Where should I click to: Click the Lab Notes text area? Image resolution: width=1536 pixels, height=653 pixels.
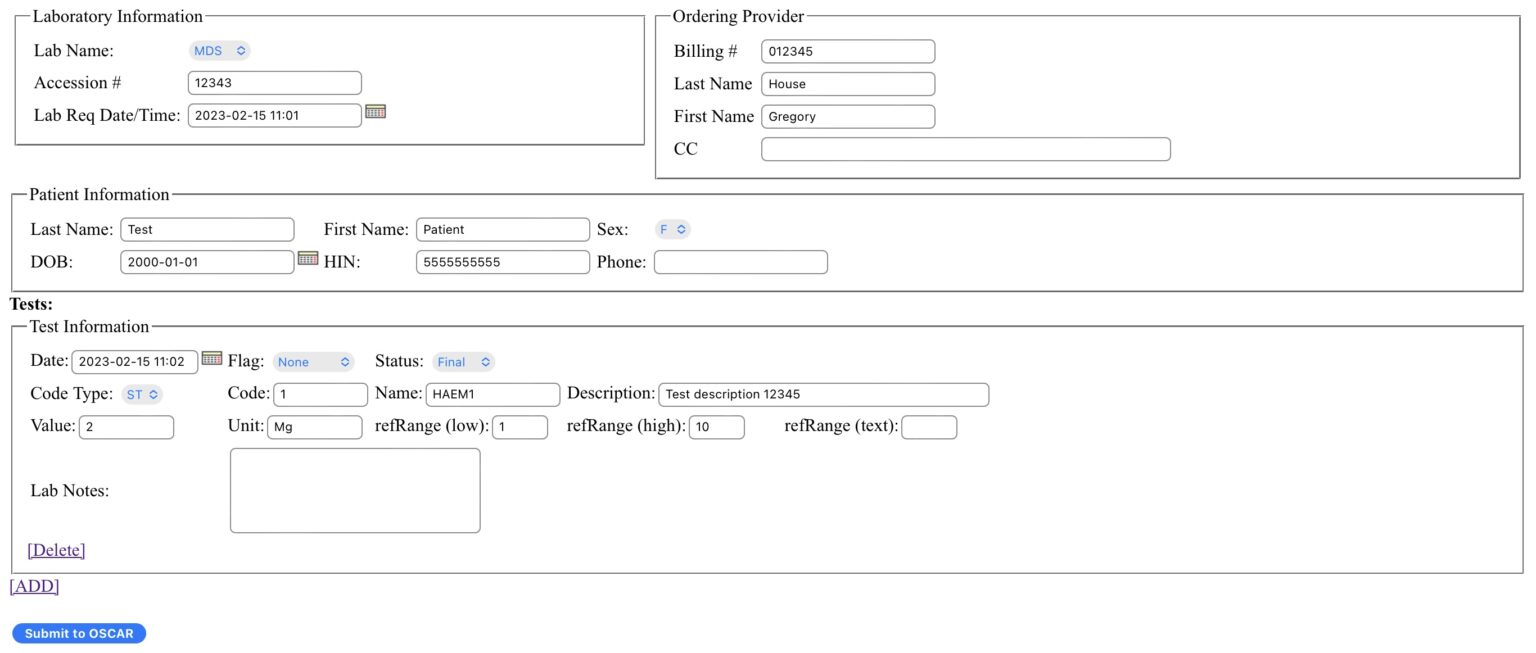354,489
